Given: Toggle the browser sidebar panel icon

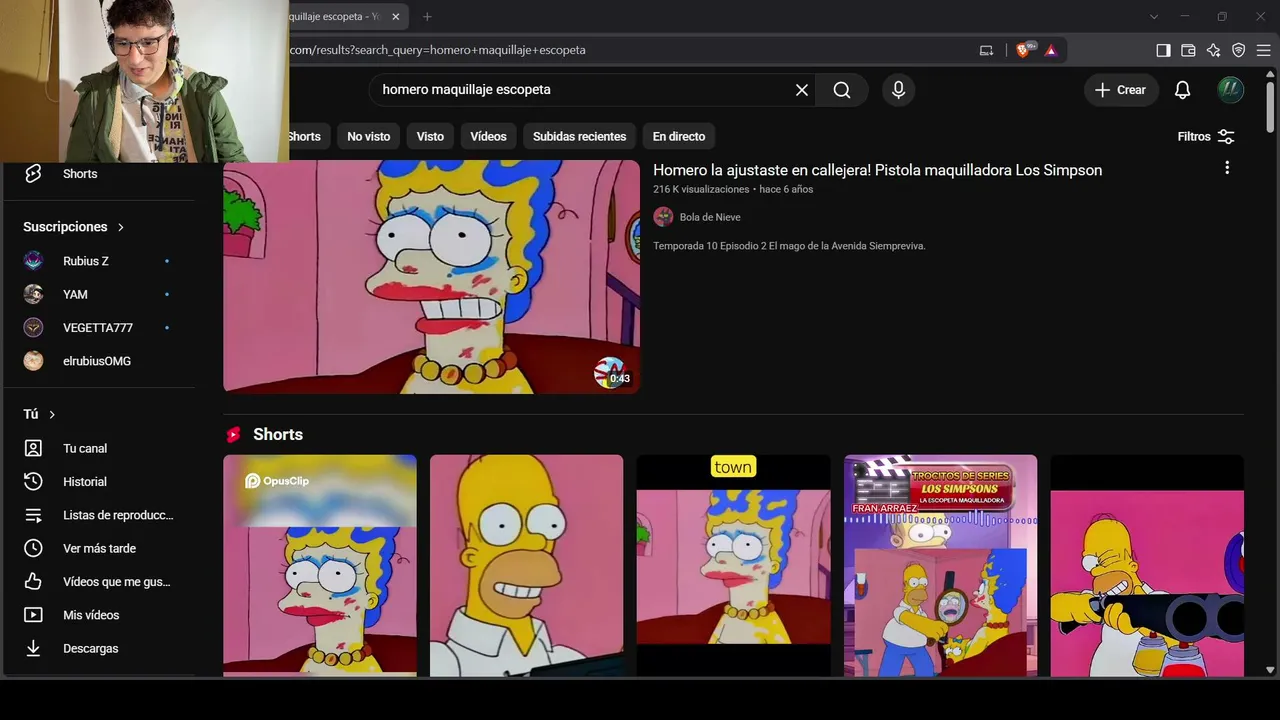Looking at the screenshot, I should coord(1163,50).
